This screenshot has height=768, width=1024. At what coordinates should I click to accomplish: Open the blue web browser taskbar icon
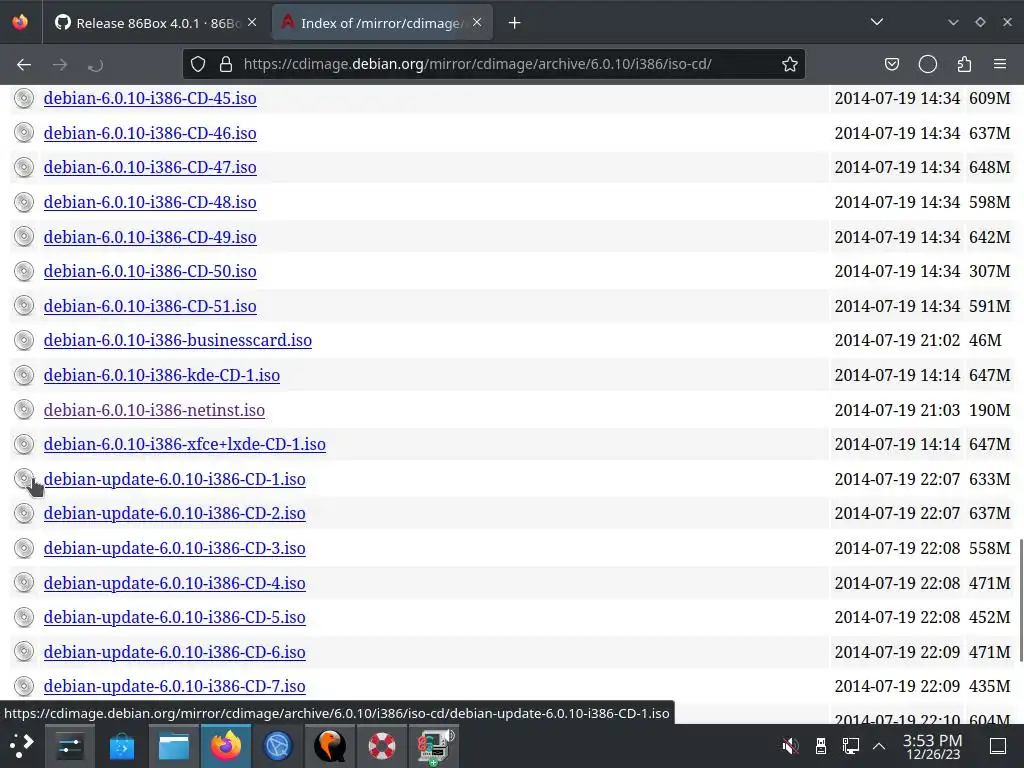coord(278,745)
